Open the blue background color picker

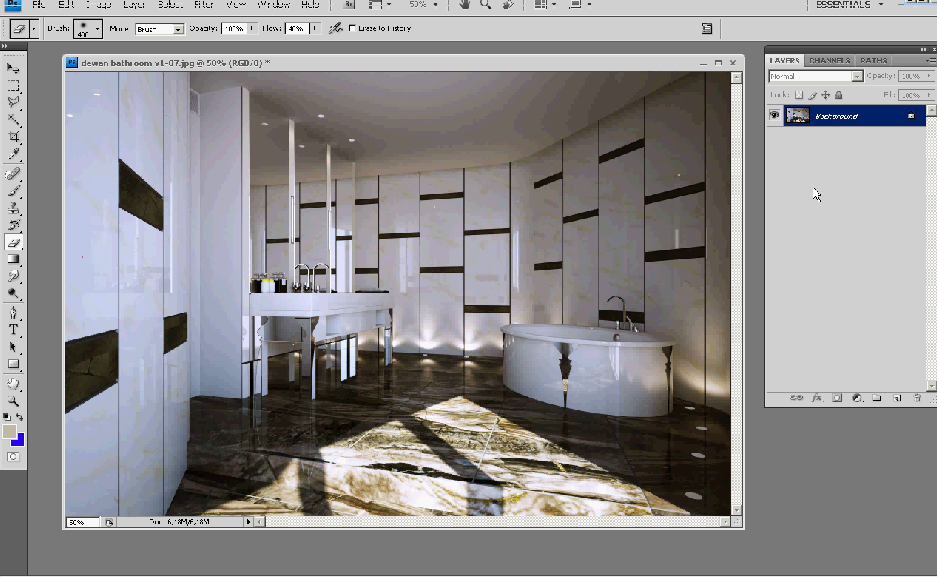pyautogui.click(x=20, y=441)
